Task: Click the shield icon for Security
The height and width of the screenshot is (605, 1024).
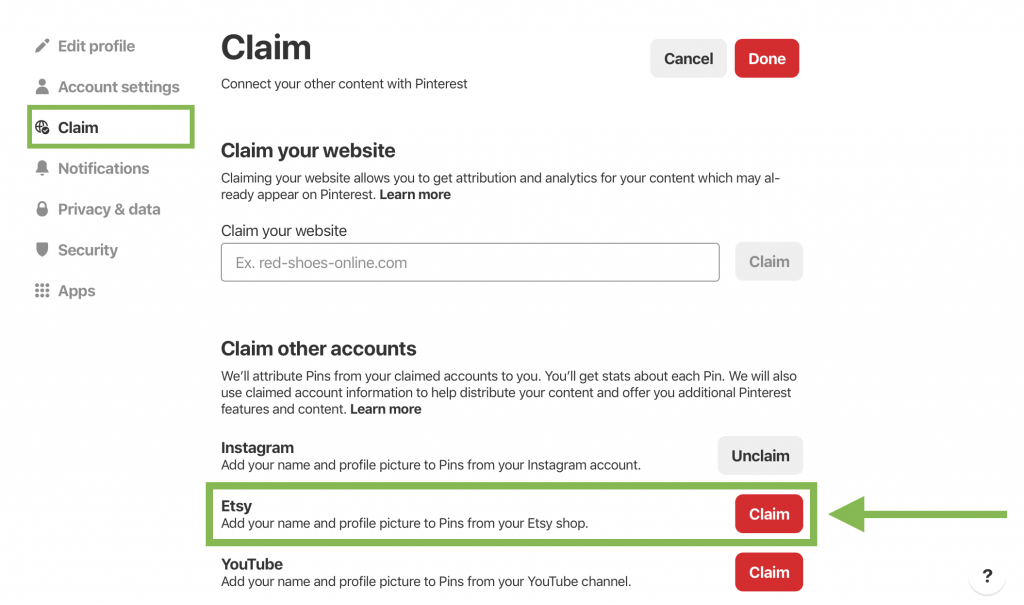Action: (42, 250)
